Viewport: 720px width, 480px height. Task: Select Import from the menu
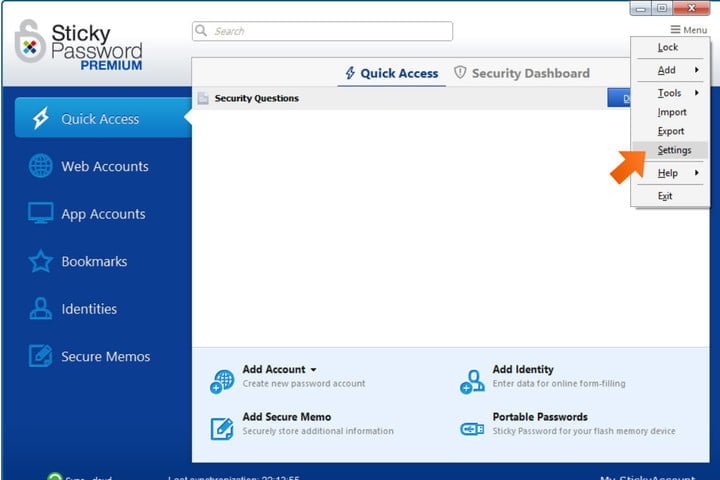[670, 113]
